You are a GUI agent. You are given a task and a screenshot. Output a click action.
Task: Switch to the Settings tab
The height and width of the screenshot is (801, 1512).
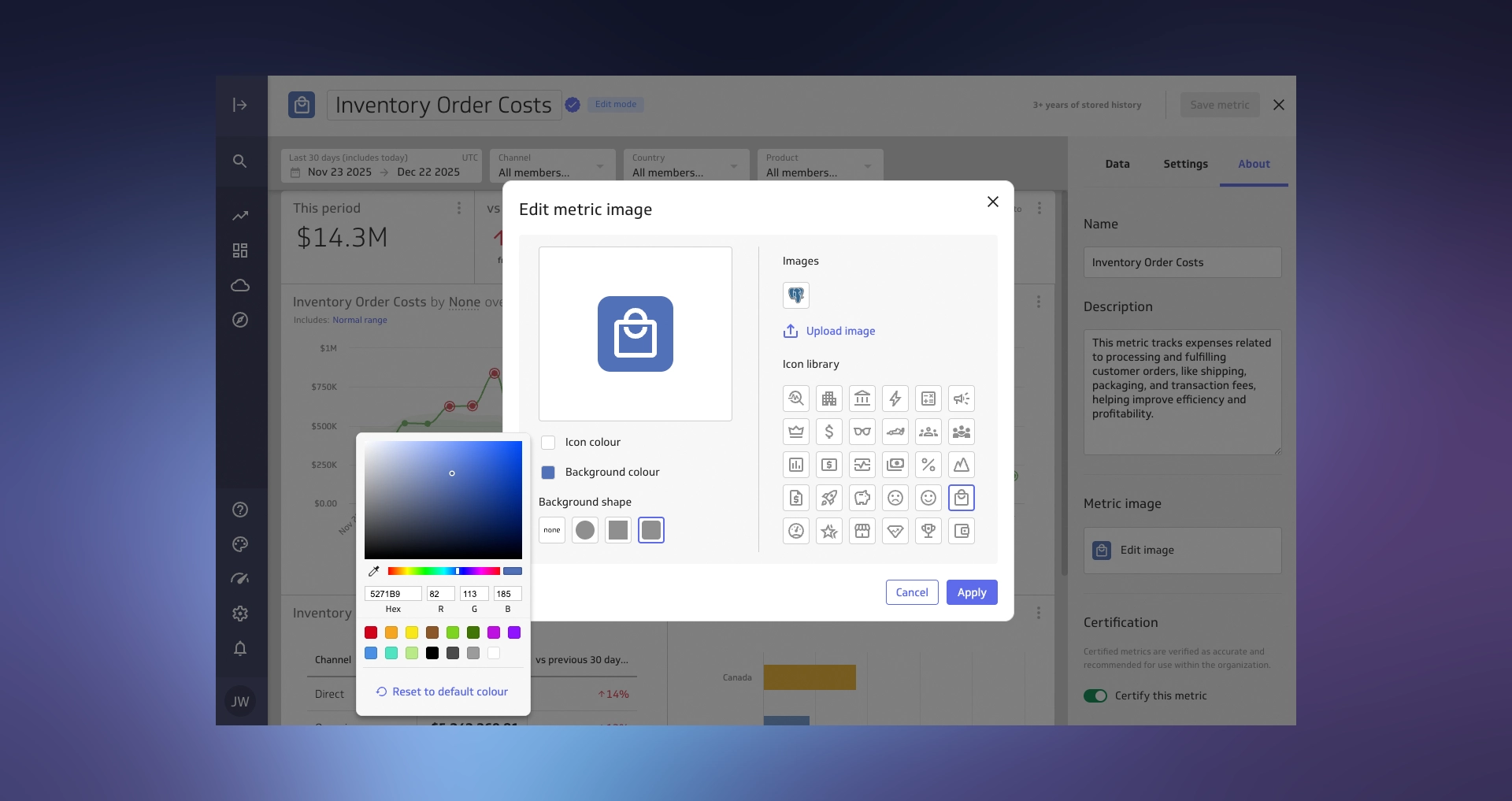pyautogui.click(x=1185, y=164)
